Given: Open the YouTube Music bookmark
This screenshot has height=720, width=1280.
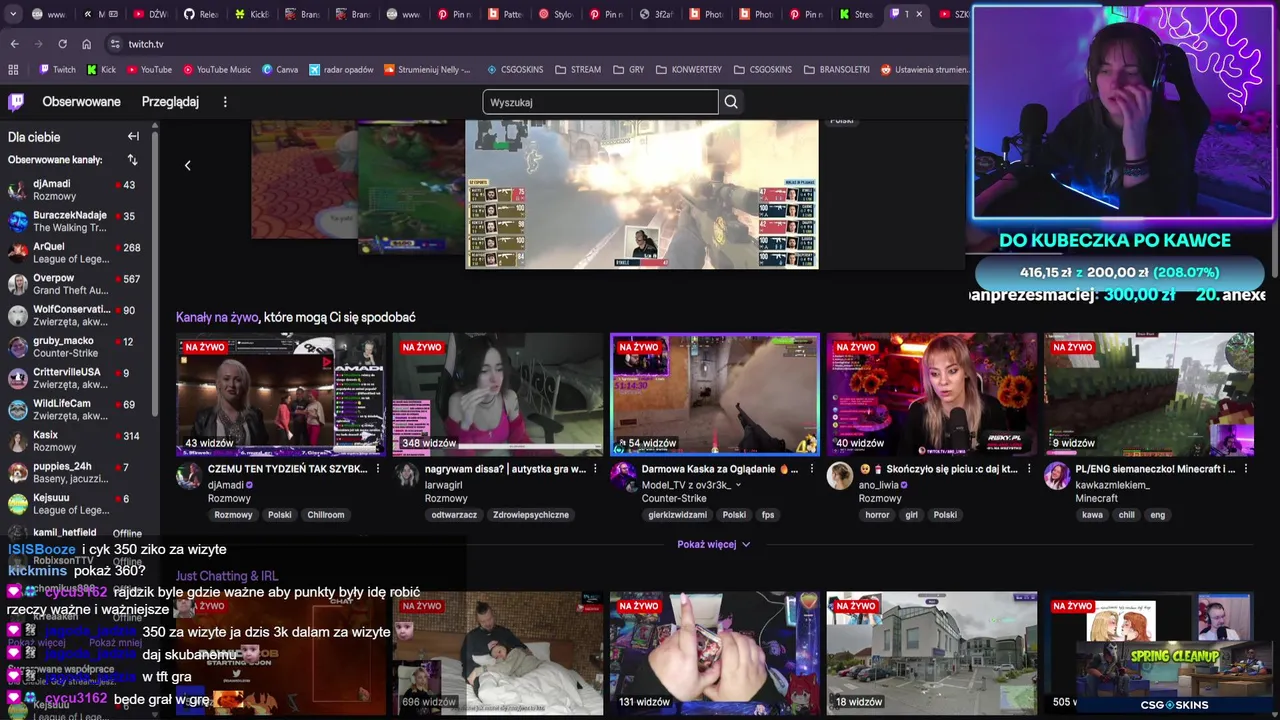Looking at the screenshot, I should (x=216, y=70).
